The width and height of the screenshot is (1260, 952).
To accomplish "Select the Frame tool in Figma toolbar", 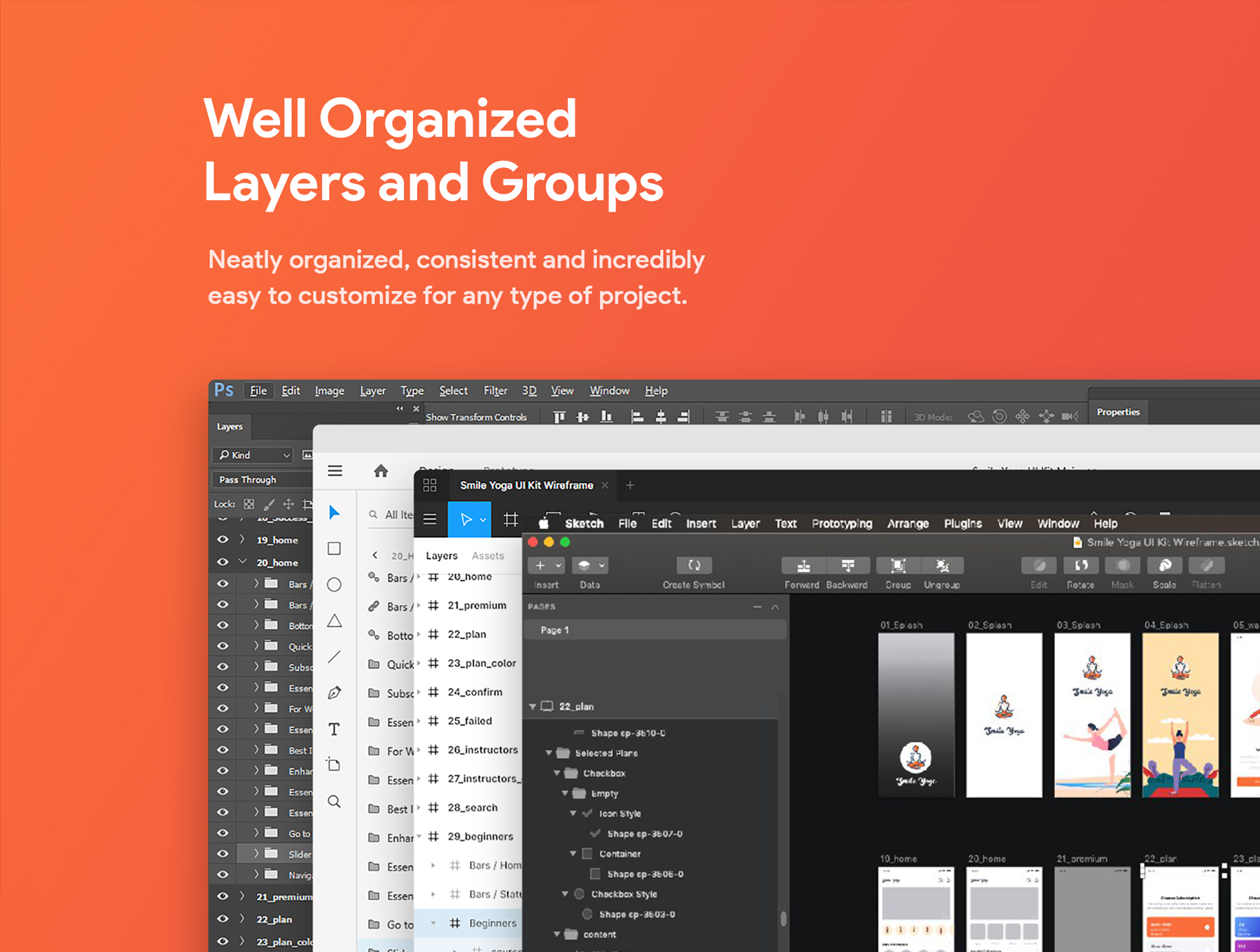I will click(x=511, y=519).
